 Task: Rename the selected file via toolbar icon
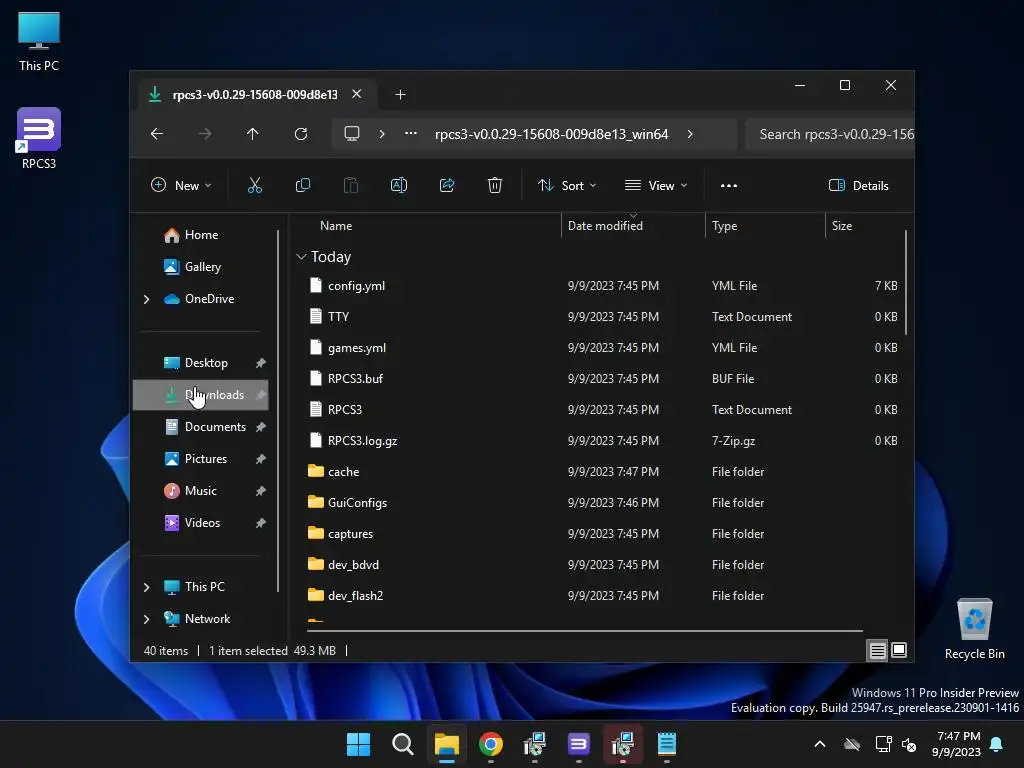click(x=398, y=185)
